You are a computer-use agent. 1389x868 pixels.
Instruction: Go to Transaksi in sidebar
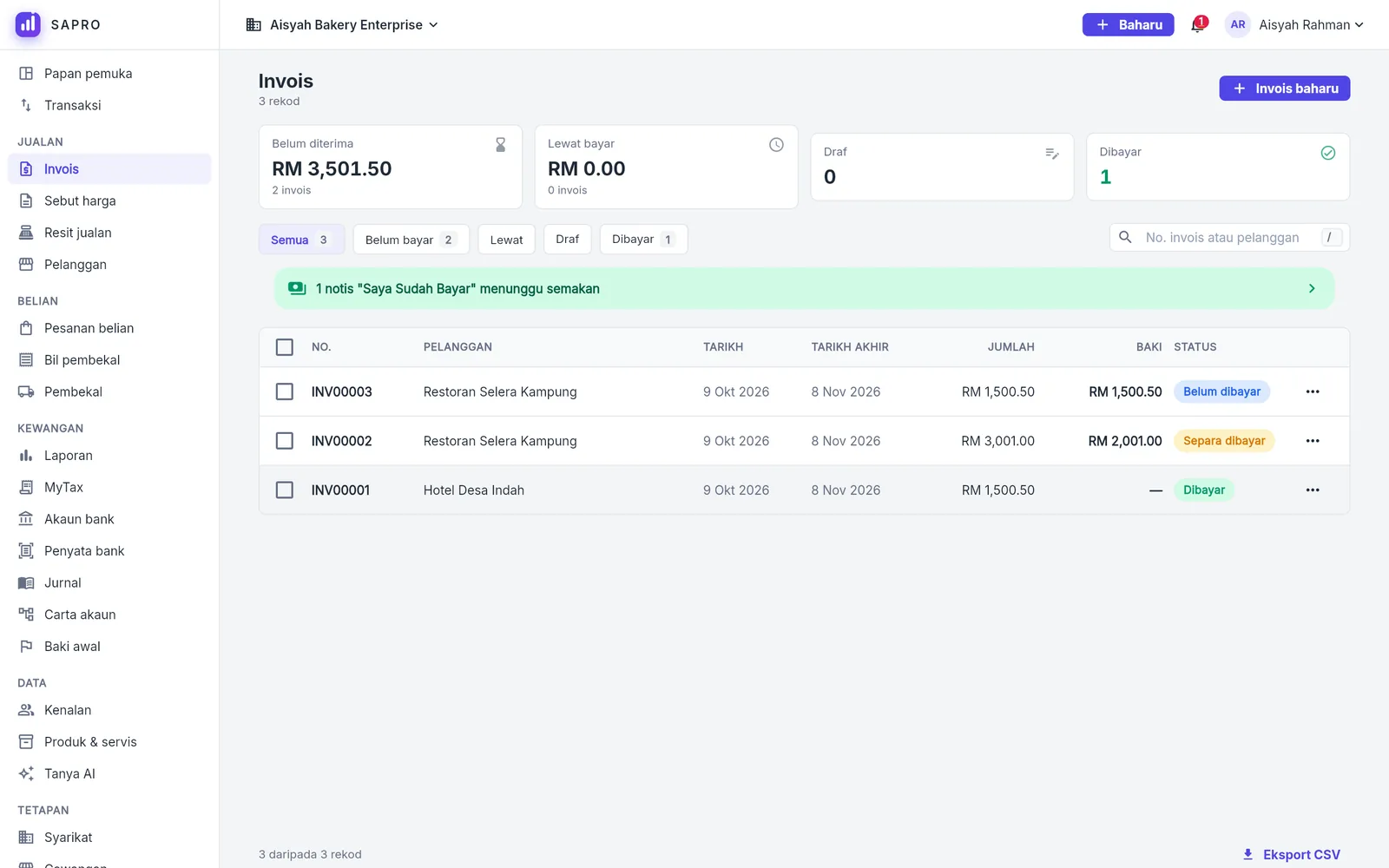click(109, 105)
